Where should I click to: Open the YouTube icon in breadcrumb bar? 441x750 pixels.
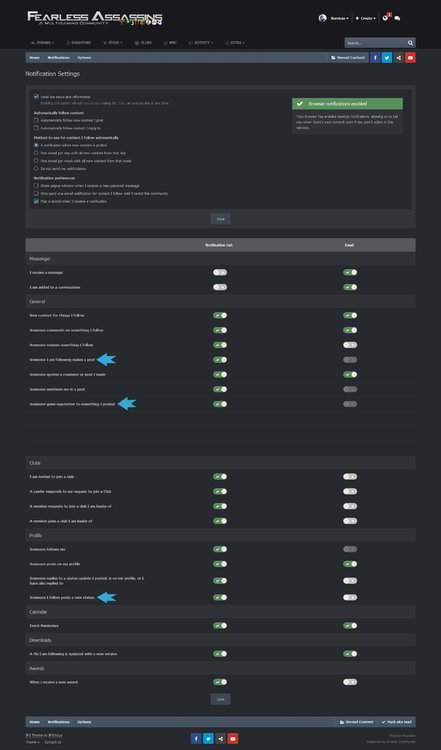pyautogui.click(x=410, y=57)
